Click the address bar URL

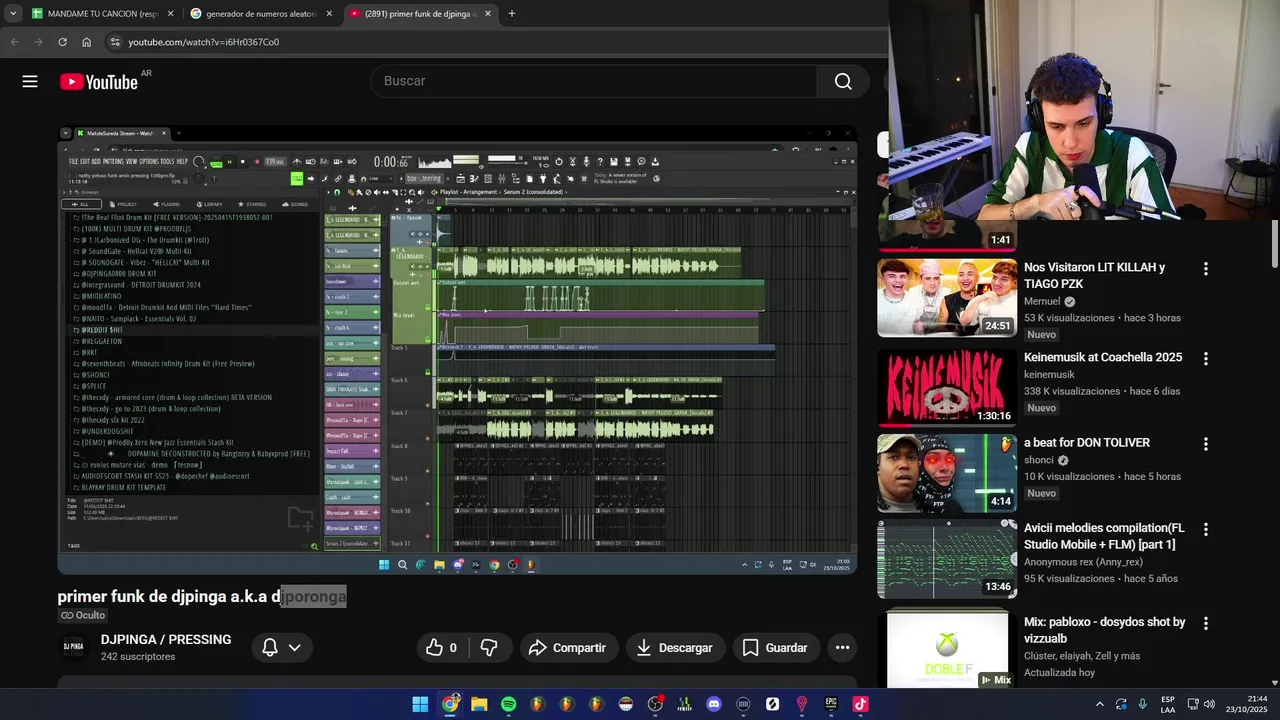(204, 42)
